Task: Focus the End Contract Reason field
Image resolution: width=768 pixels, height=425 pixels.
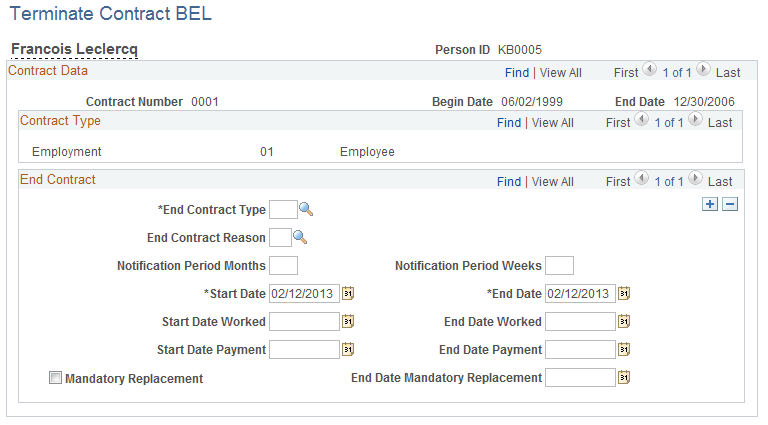Action: click(x=280, y=237)
